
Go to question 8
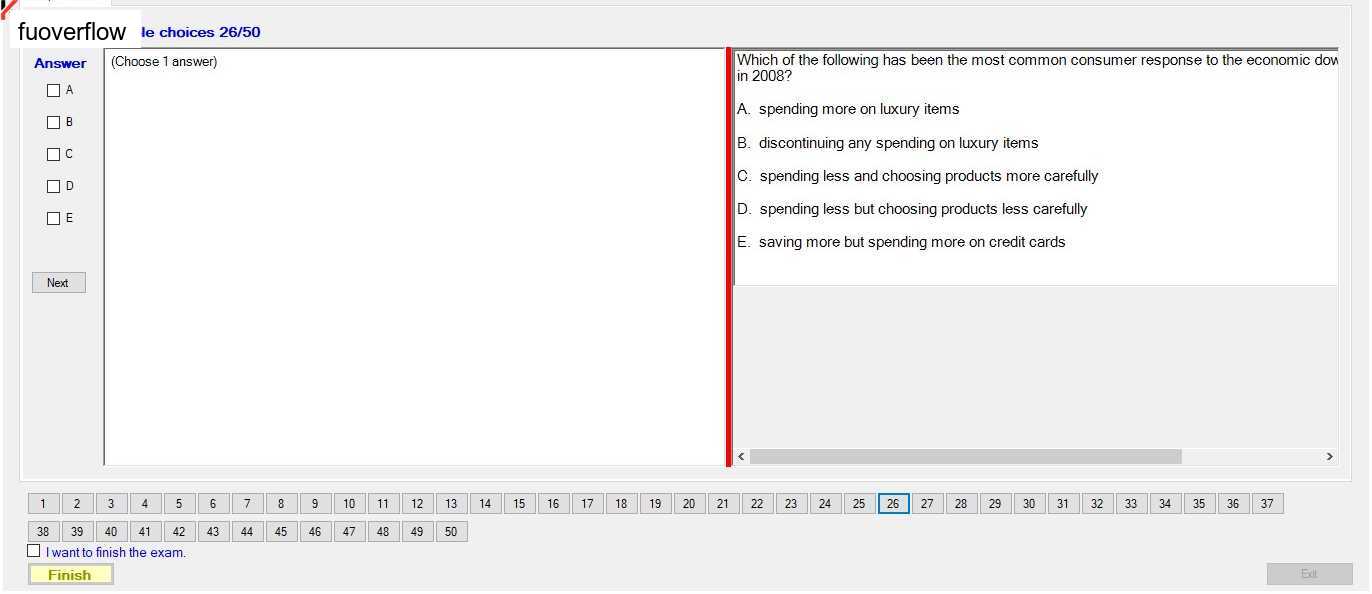(x=281, y=504)
